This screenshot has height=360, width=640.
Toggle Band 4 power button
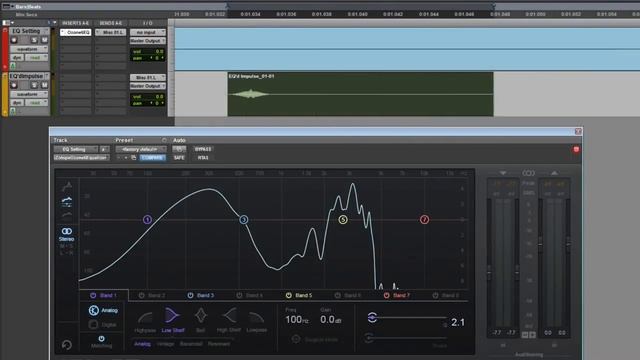(239, 295)
